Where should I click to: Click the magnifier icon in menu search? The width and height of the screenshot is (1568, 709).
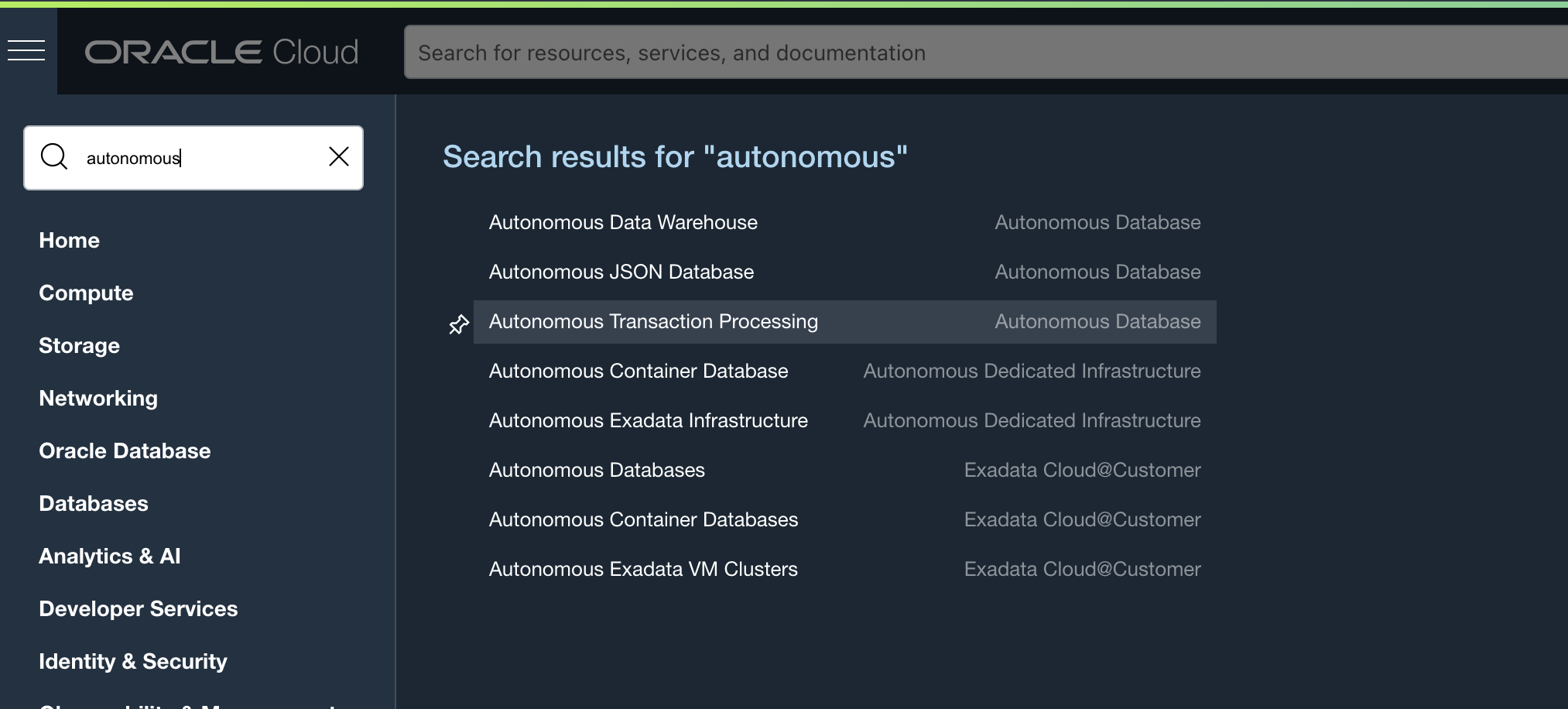click(x=54, y=157)
